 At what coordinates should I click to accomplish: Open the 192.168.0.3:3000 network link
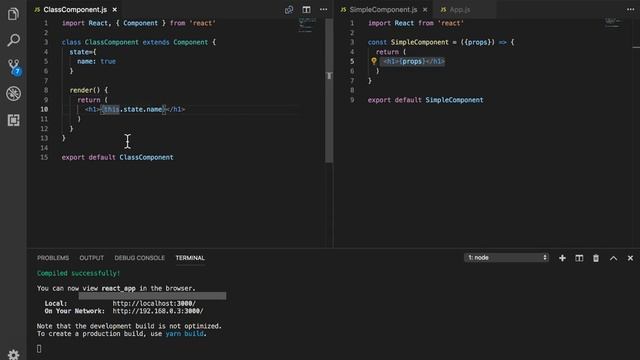click(158, 311)
